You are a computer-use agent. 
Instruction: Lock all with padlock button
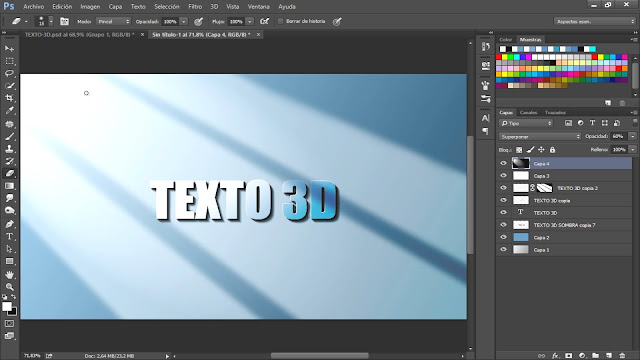(x=552, y=150)
